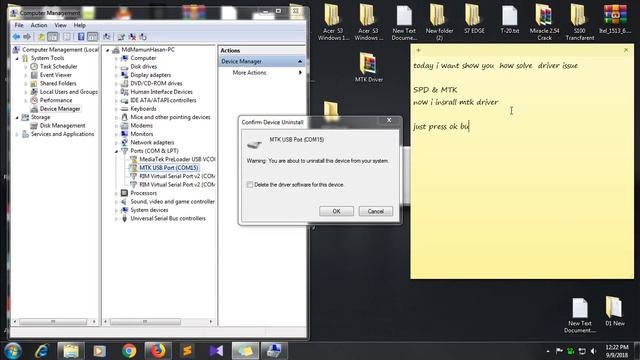Expand the Display adapters node
This screenshot has width=640, height=360.
coord(116,75)
